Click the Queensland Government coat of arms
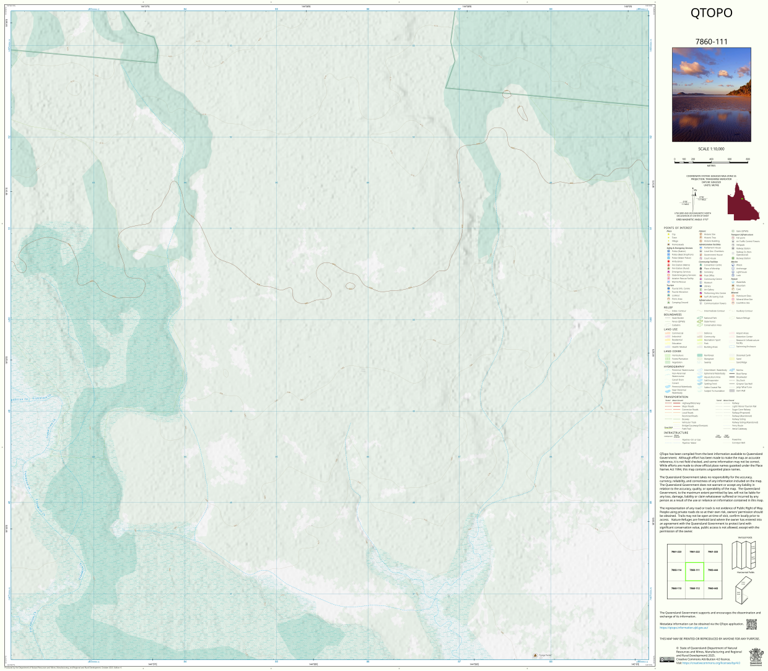This screenshot has height=671, width=768. tap(756, 655)
